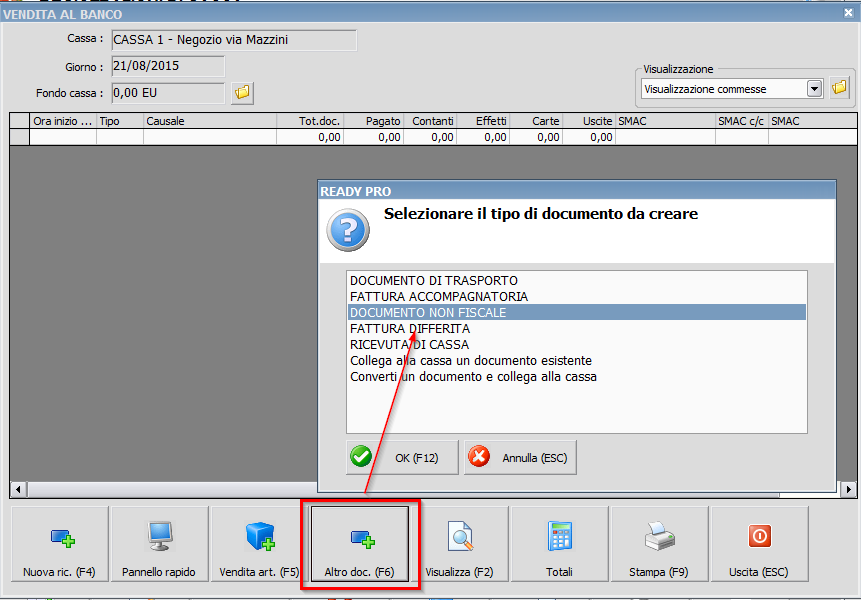Click the right scroll arrow of grid

pos(848,489)
